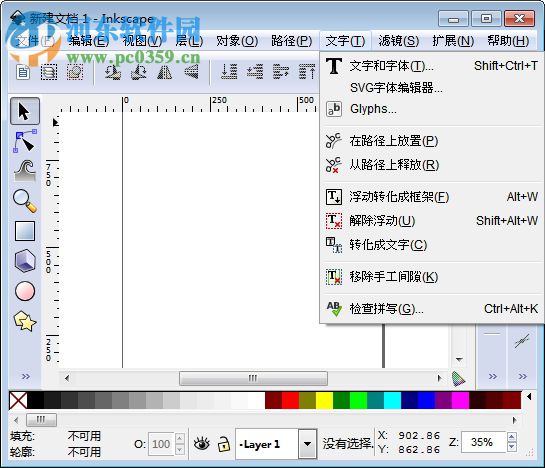Rotate selection clockwise icon
Image resolution: width=545 pixels, height=468 pixels.
click(x=139, y=73)
